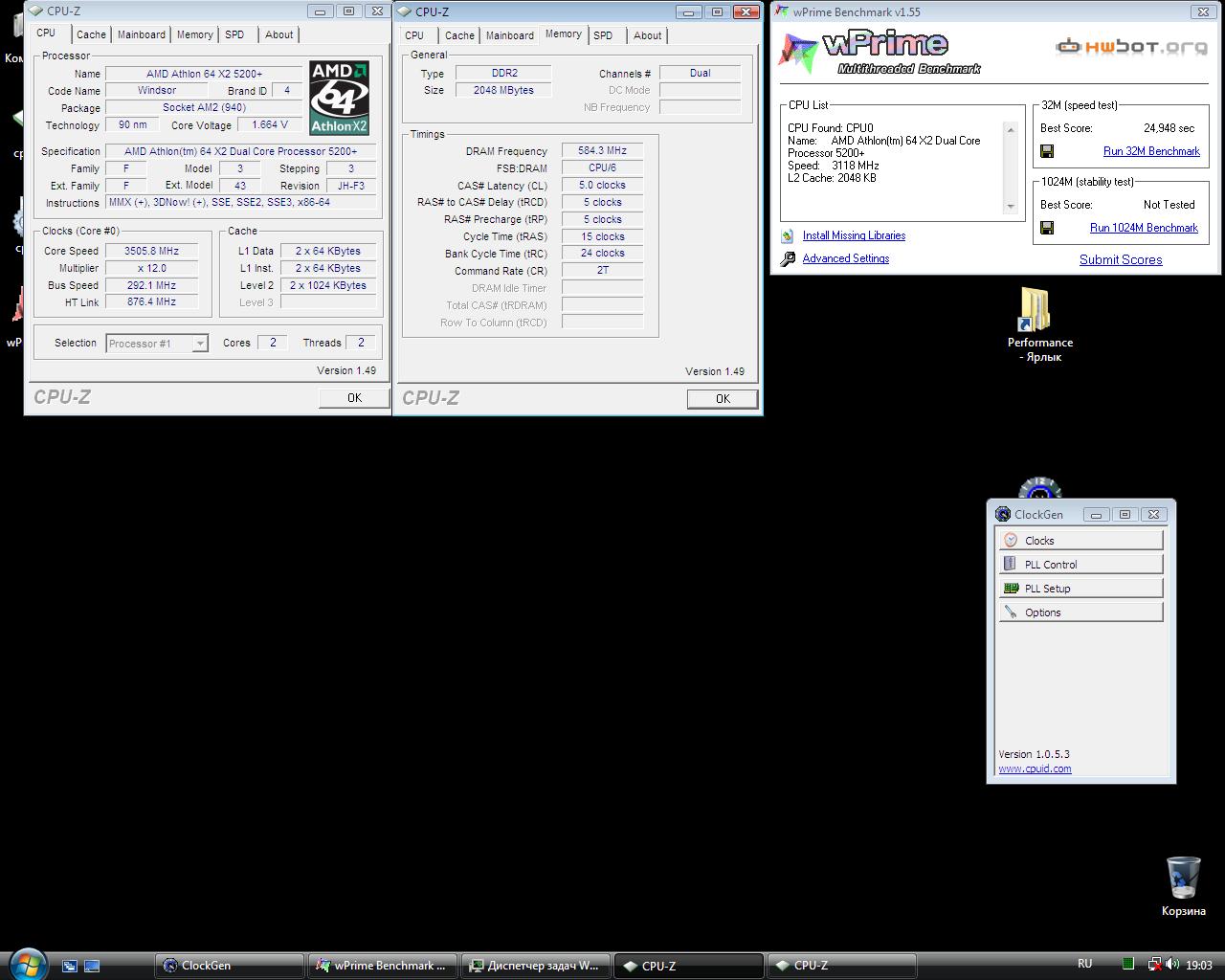This screenshot has width=1225, height=980.
Task: Open About tab in Memory CPU-Z window
Action: click(x=648, y=35)
